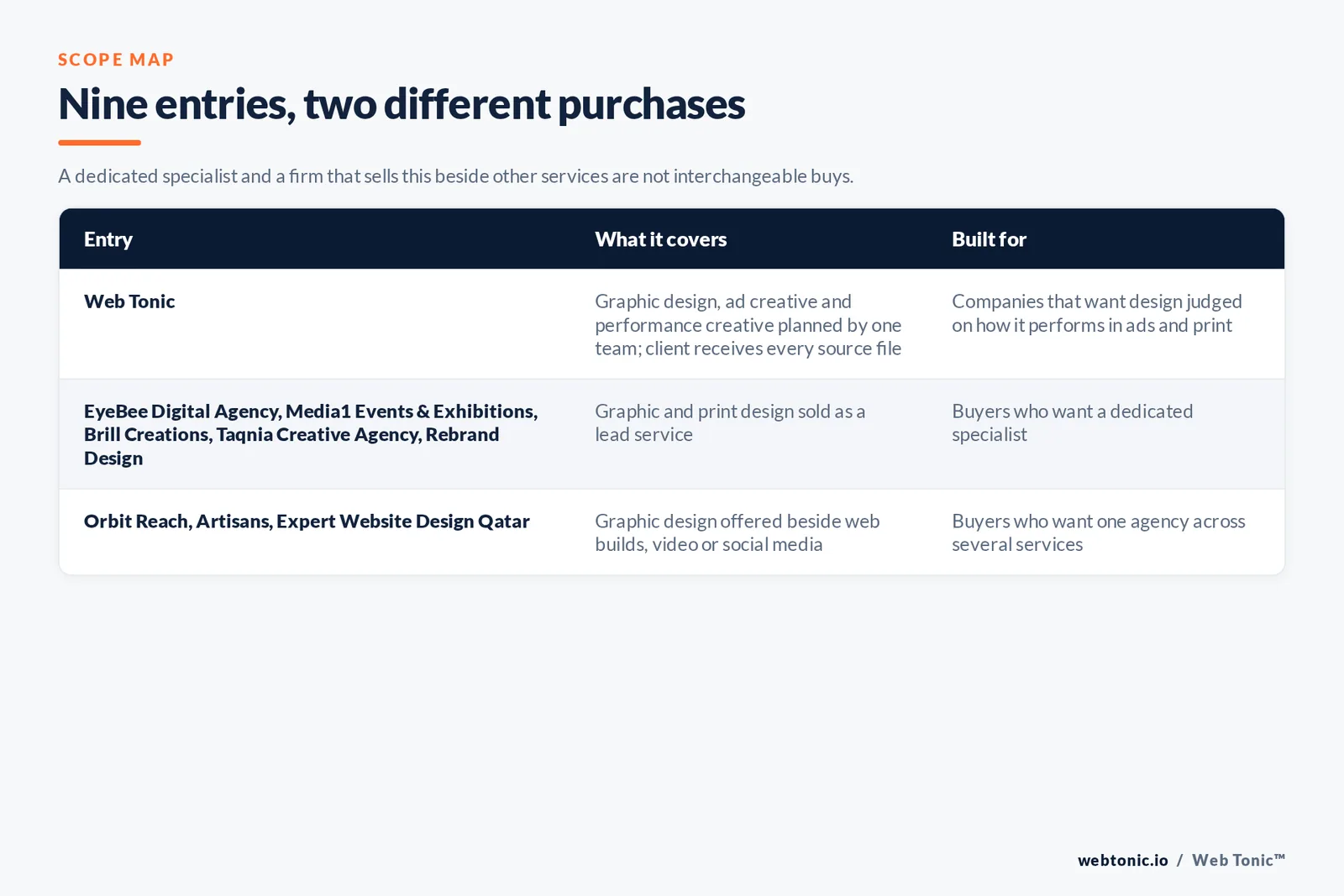Image resolution: width=1344 pixels, height=896 pixels.
Task: Select the heading Nine entries, two different purchases
Action: click(x=402, y=104)
